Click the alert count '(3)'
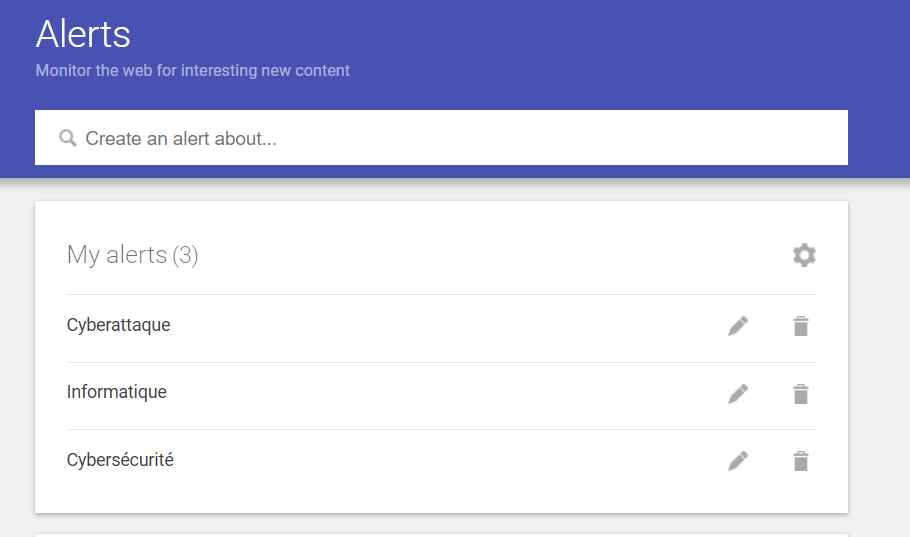Screen dimensions: 910x537 [x=185, y=255]
